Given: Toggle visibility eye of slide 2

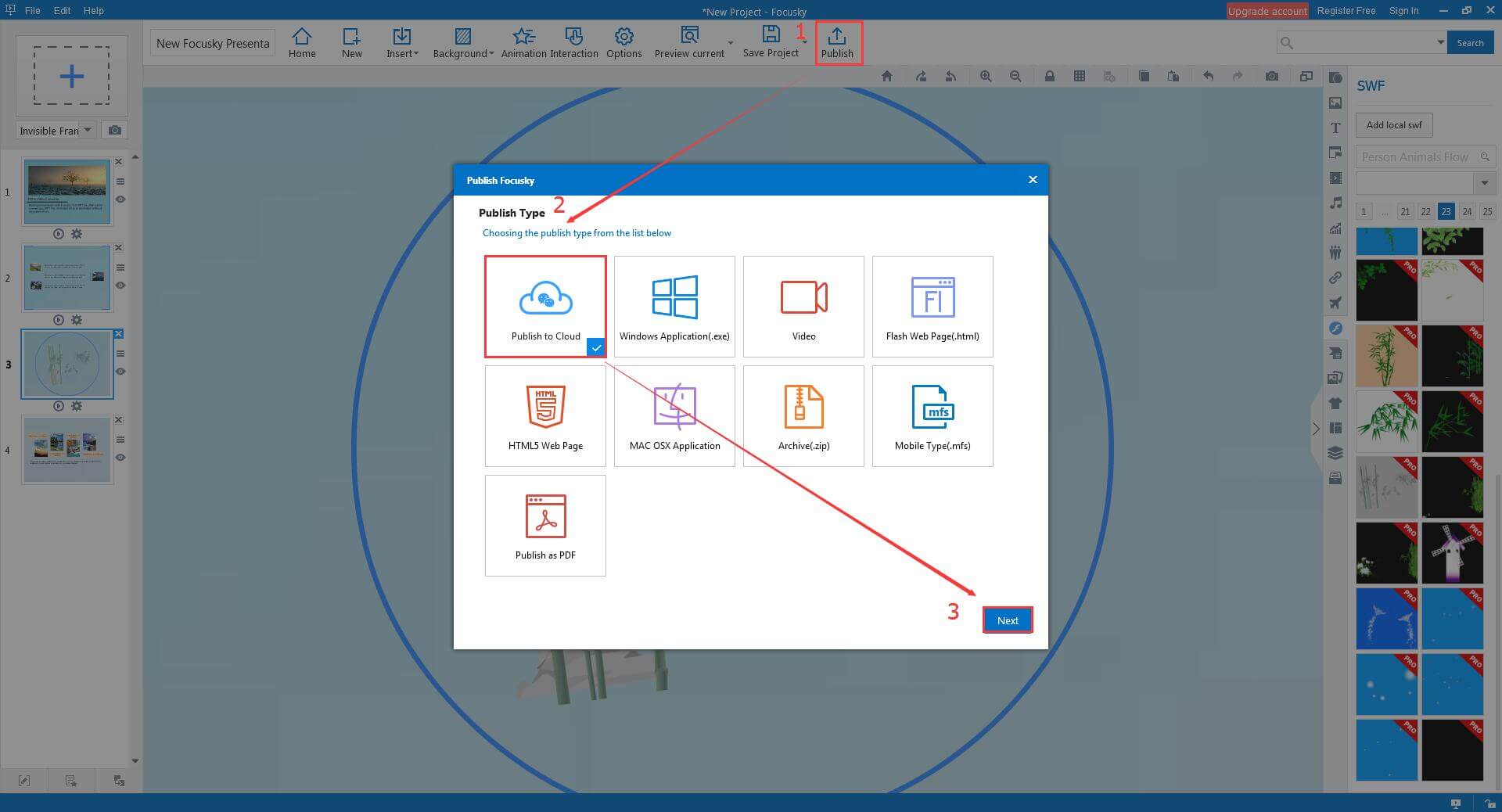Looking at the screenshot, I should [120, 286].
